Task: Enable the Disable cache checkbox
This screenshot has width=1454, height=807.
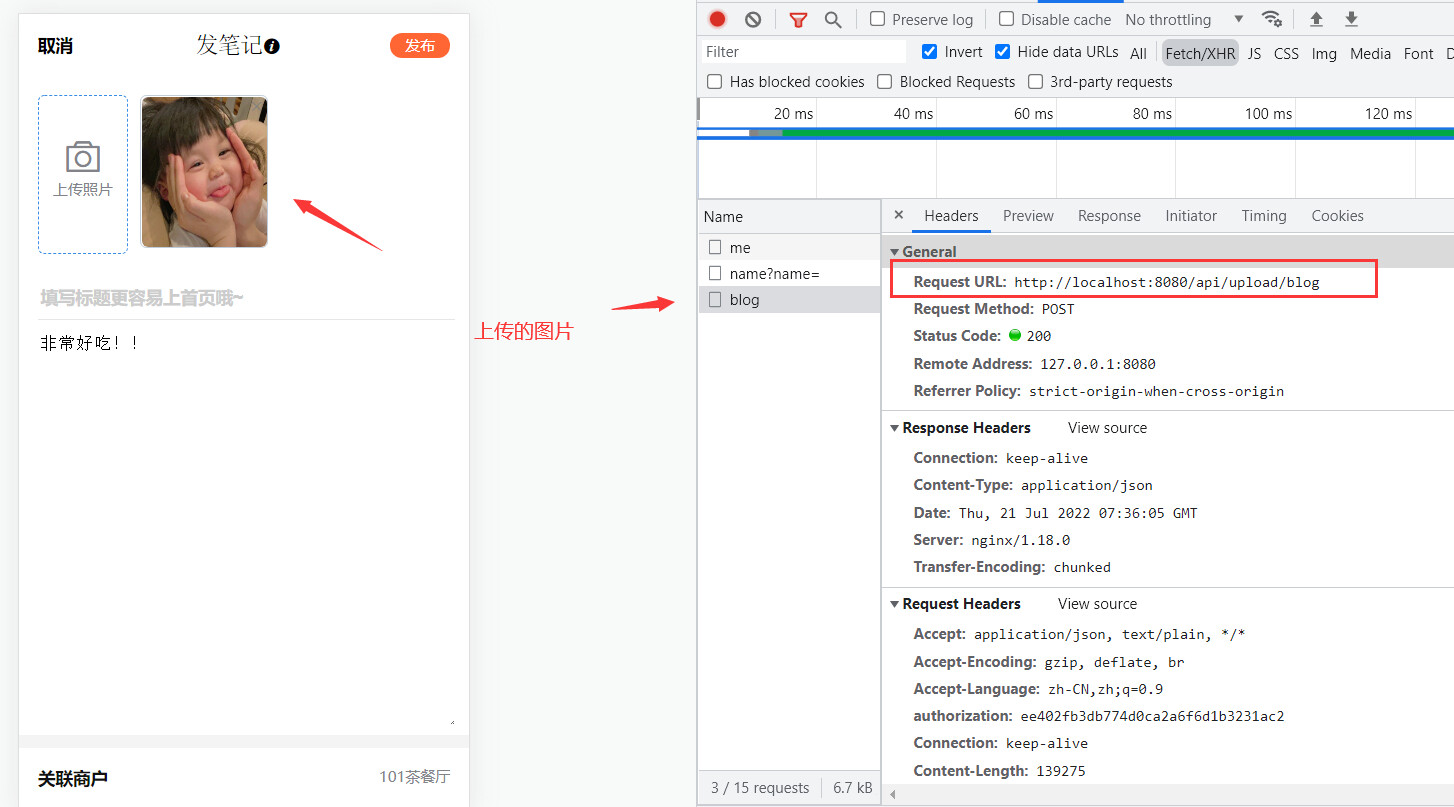Action: tap(1007, 19)
